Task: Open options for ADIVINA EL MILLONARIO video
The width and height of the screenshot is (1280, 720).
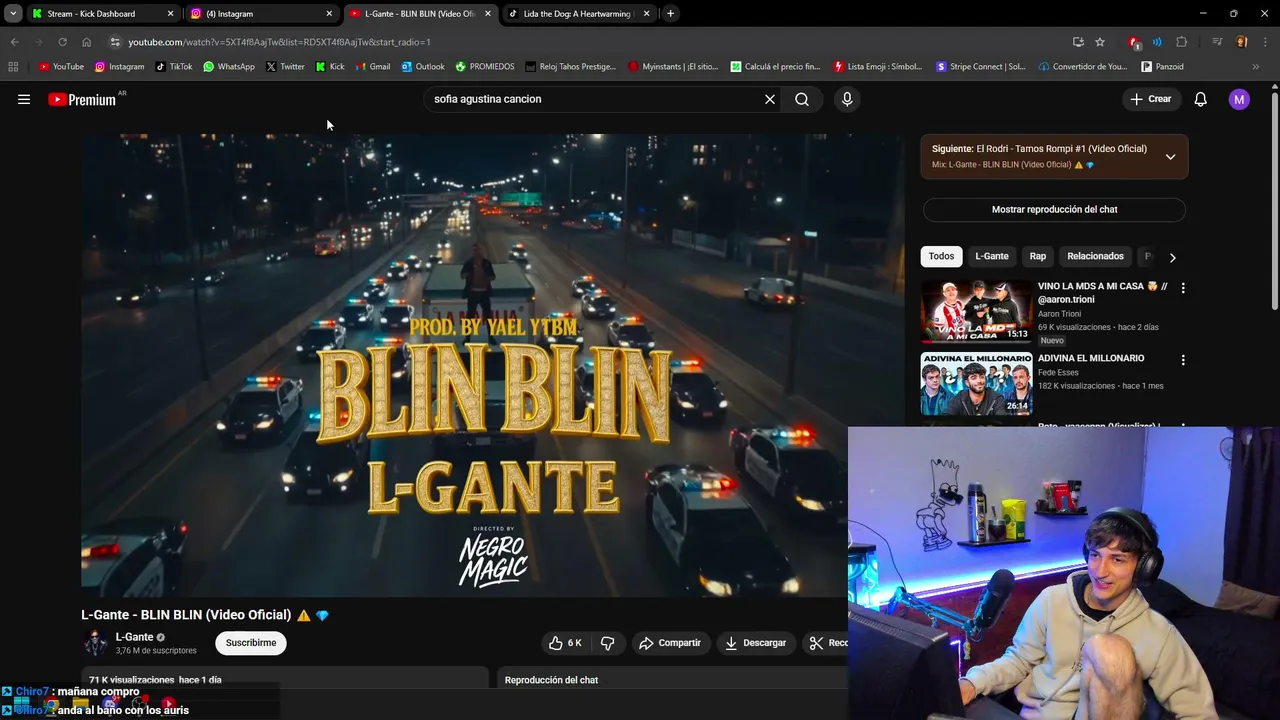Action: 1183,360
